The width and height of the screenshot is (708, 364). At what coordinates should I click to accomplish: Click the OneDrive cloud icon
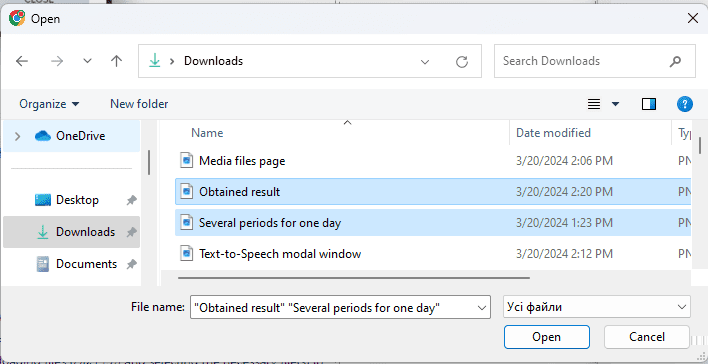tap(42, 136)
